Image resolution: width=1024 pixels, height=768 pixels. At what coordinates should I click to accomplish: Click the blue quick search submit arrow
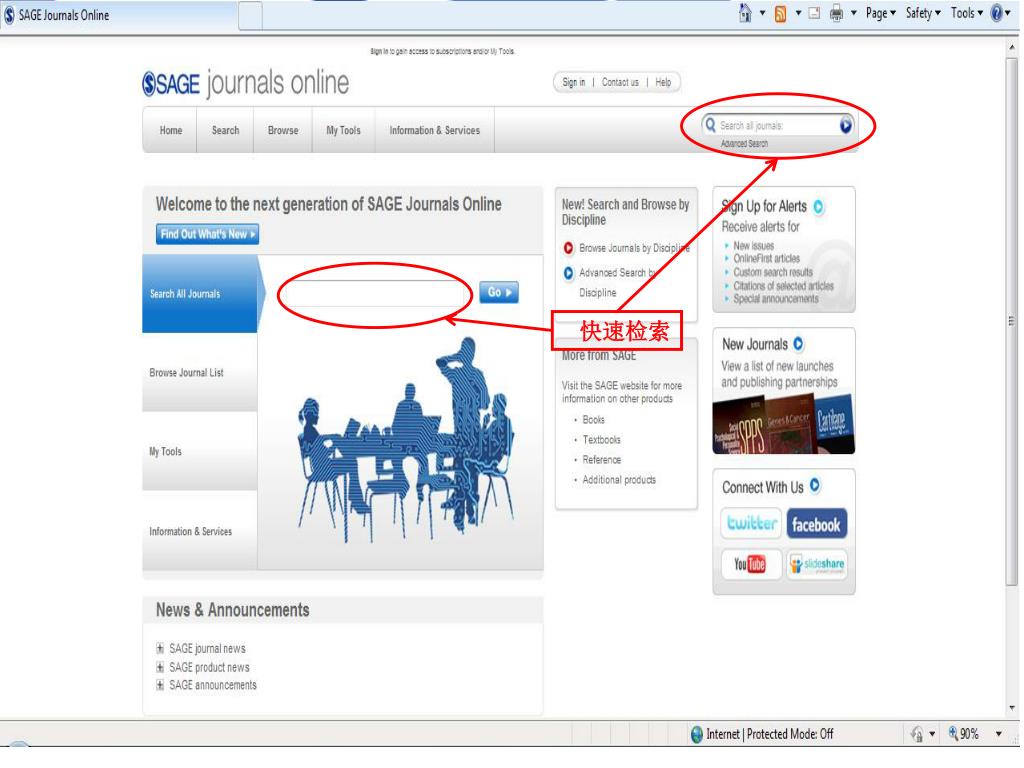846,125
